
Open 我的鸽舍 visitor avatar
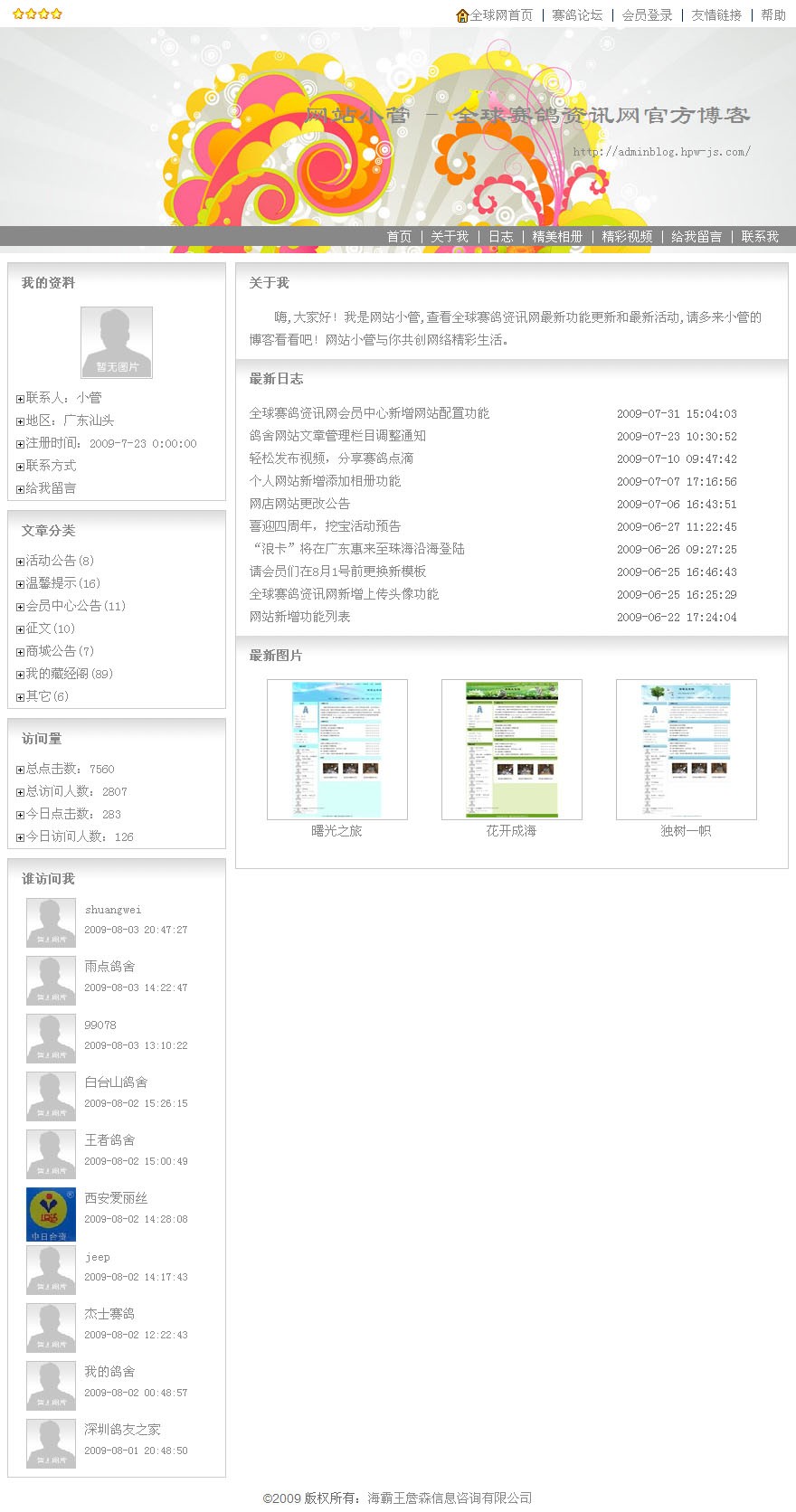tap(52, 1385)
